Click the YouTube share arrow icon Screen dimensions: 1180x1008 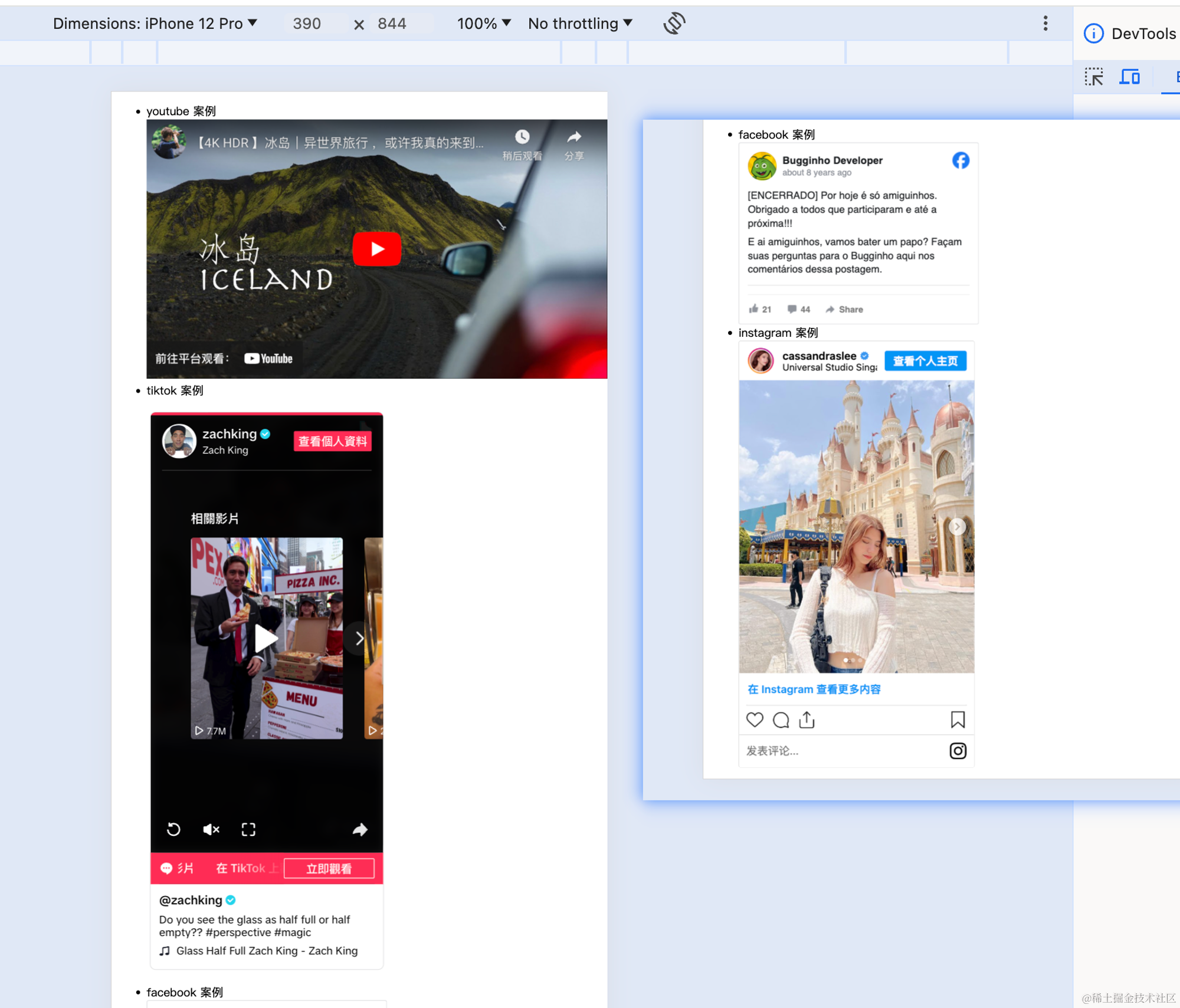pos(573,138)
